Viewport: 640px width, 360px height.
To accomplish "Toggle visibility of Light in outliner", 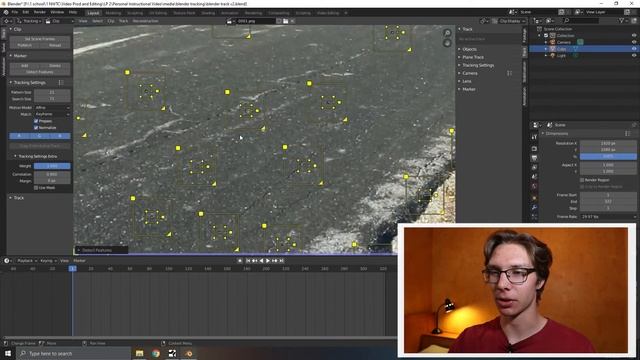I will pos(634,55).
